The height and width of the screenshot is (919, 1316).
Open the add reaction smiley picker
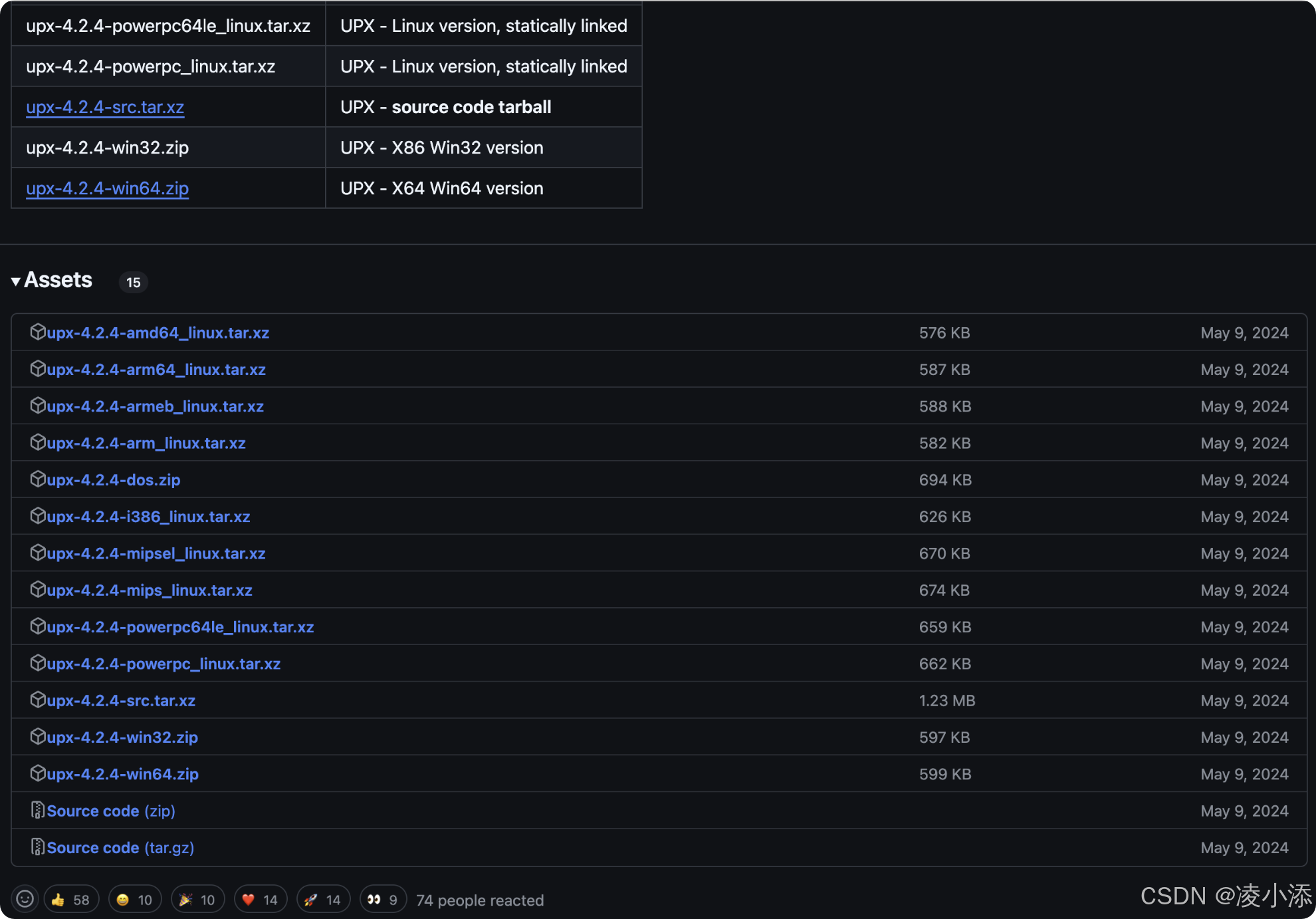[25, 899]
